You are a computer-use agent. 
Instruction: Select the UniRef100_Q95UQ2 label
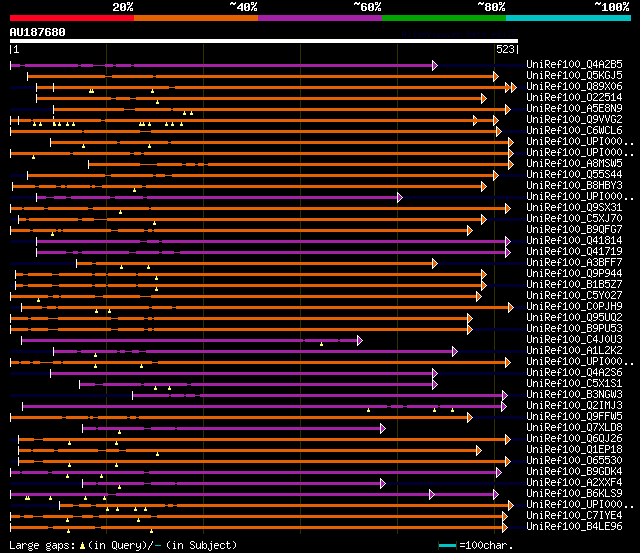(x=574, y=318)
